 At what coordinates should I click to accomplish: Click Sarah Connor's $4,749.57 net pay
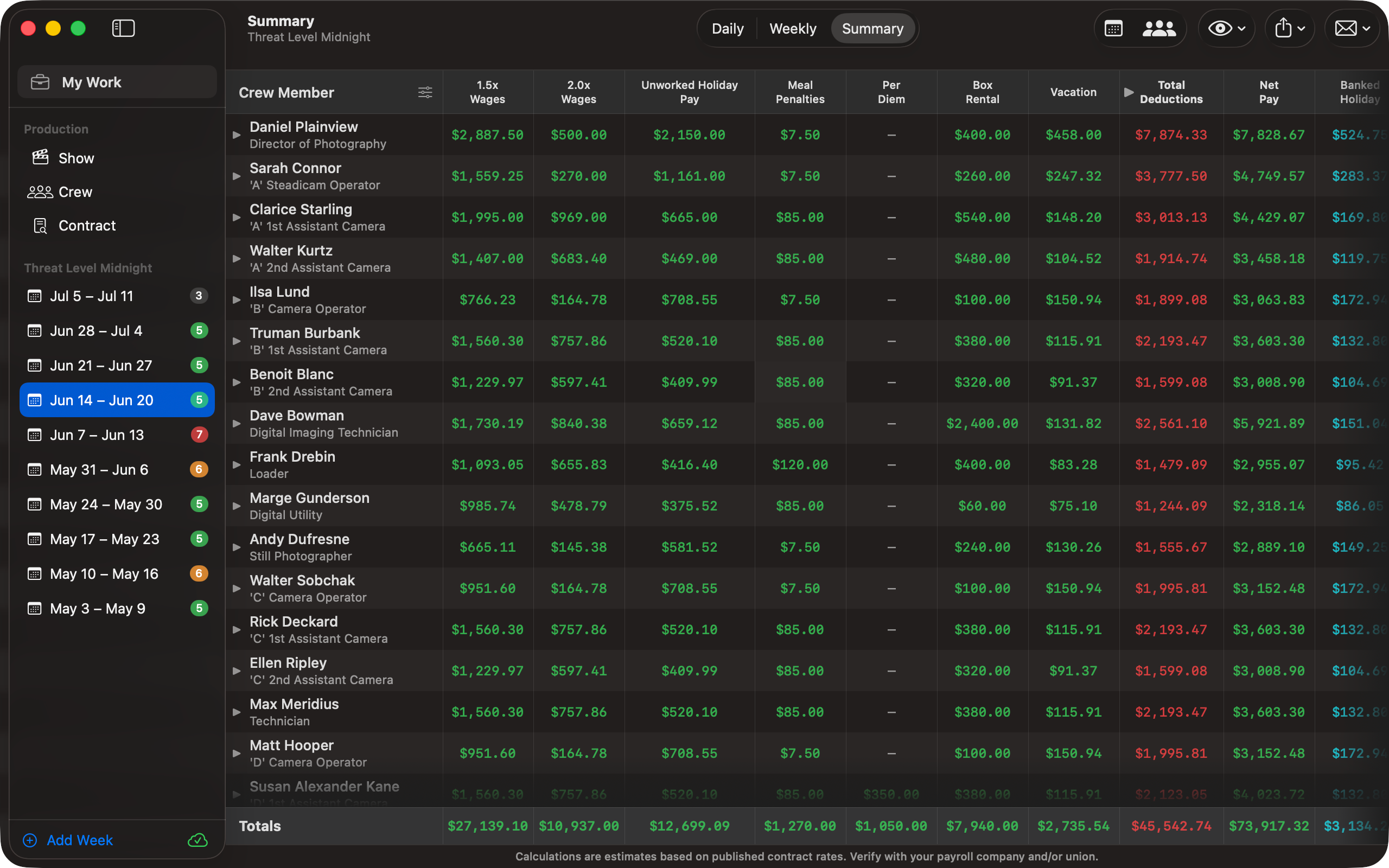[1269, 176]
